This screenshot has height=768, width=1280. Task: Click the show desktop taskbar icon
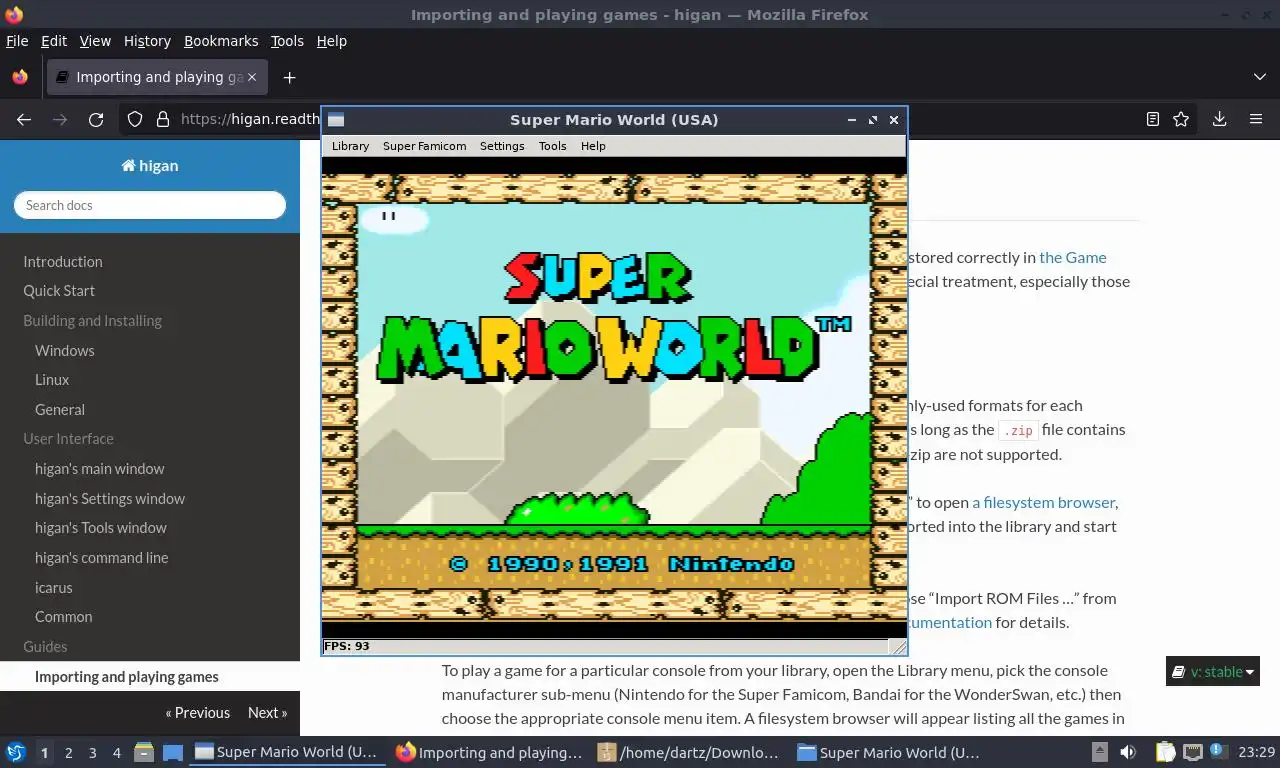(x=172, y=752)
